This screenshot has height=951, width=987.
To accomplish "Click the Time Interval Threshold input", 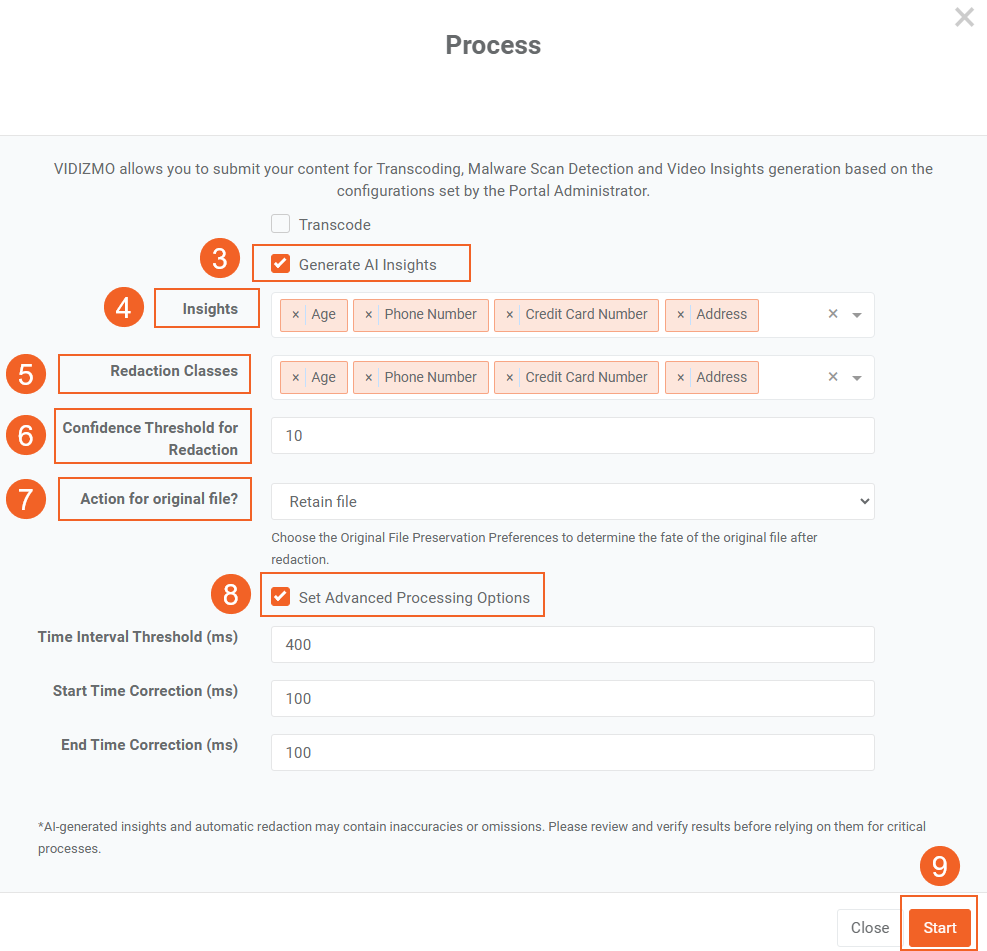I will pyautogui.click(x=572, y=645).
